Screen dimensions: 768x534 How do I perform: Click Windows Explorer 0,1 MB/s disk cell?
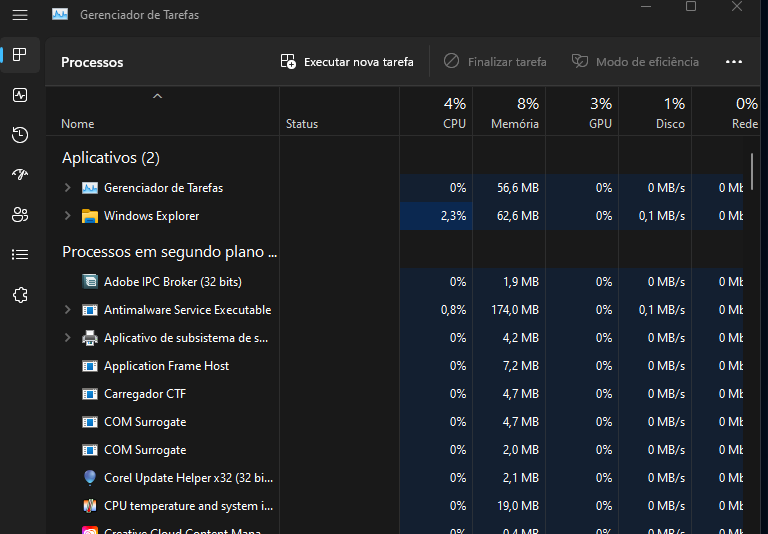[x=655, y=216]
